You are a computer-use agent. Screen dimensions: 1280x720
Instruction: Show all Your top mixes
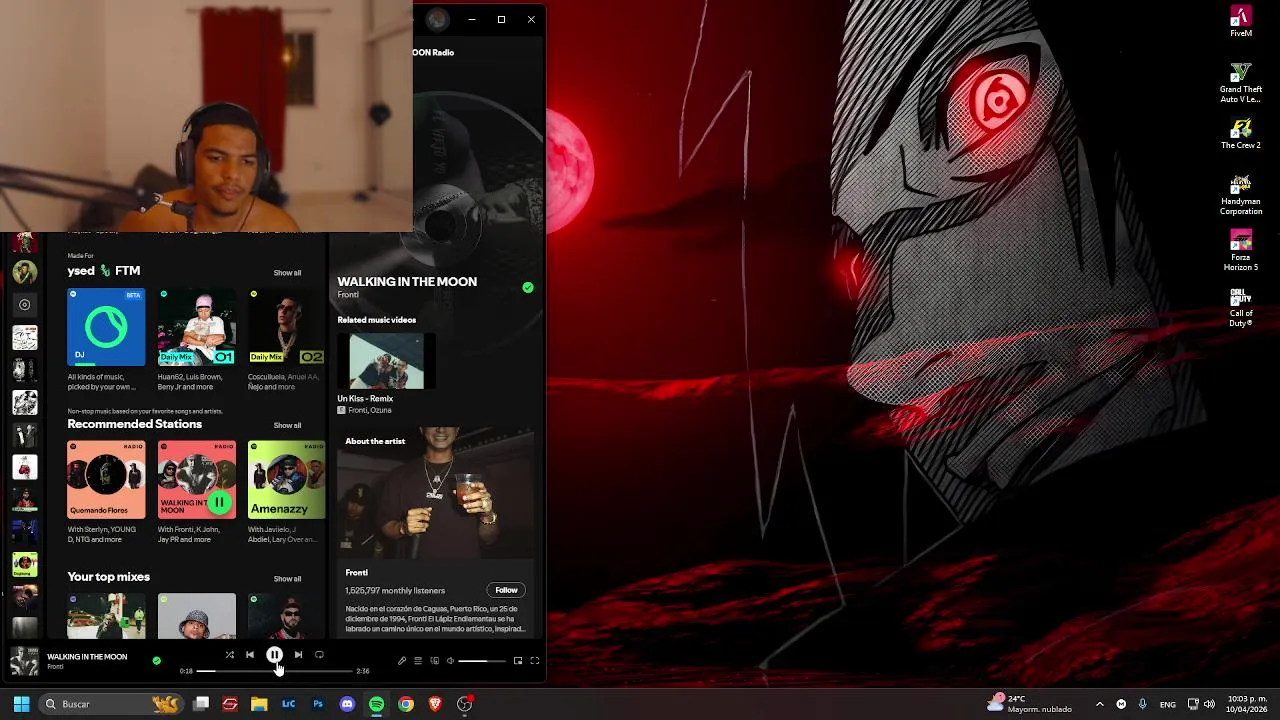(x=287, y=578)
